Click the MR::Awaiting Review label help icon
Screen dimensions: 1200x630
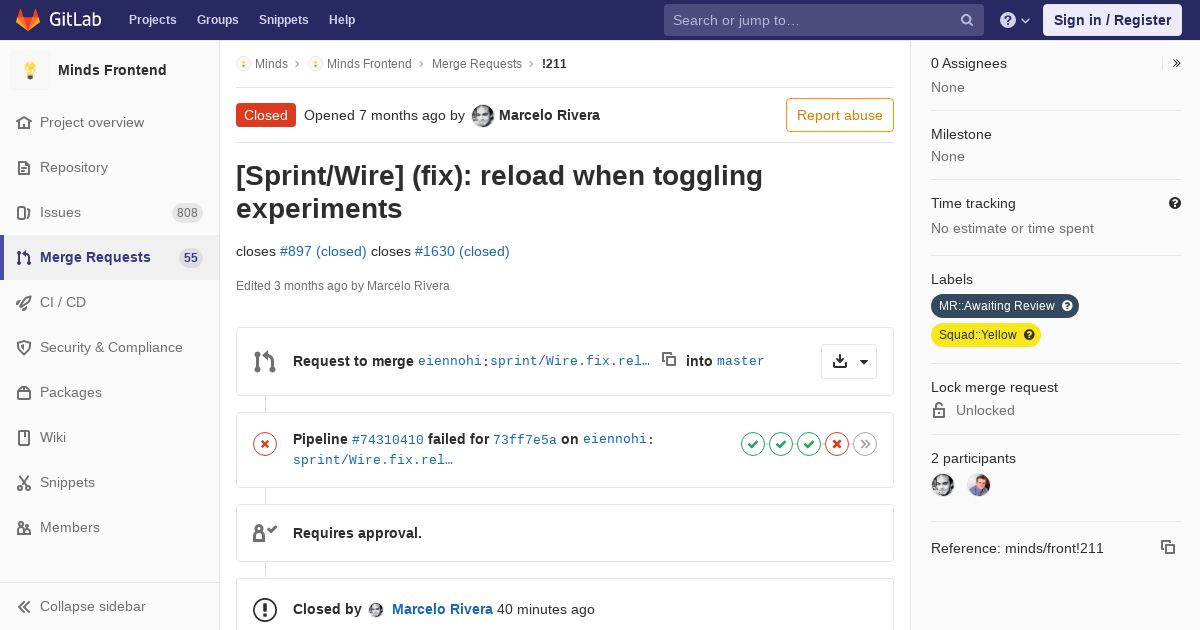pyautogui.click(x=1067, y=306)
